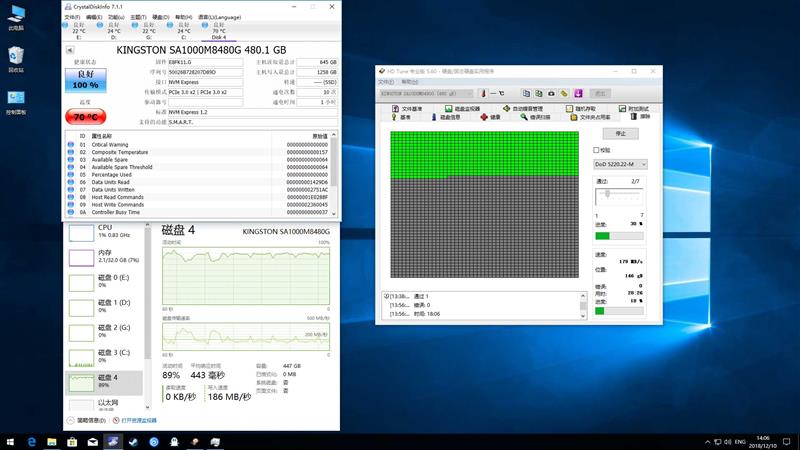Select the Controller Busy Time SMART row
Screen dimensions: 800x450
click(x=198, y=212)
